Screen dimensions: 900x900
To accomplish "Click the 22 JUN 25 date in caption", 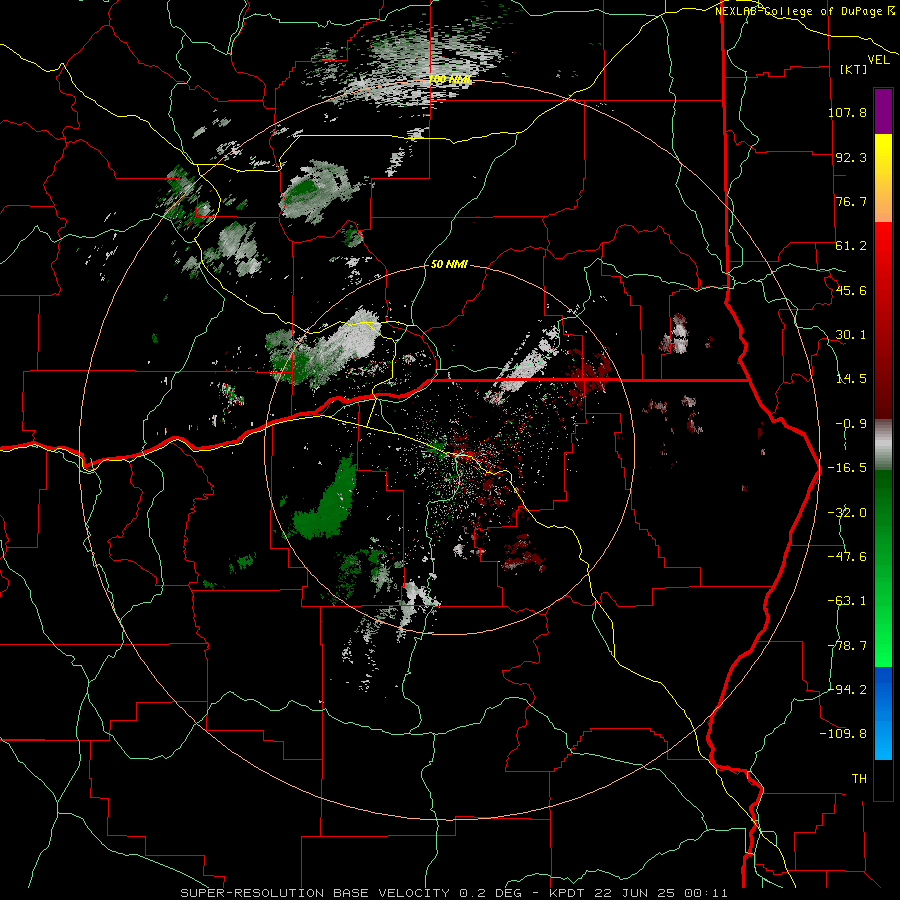I will (x=635, y=893).
